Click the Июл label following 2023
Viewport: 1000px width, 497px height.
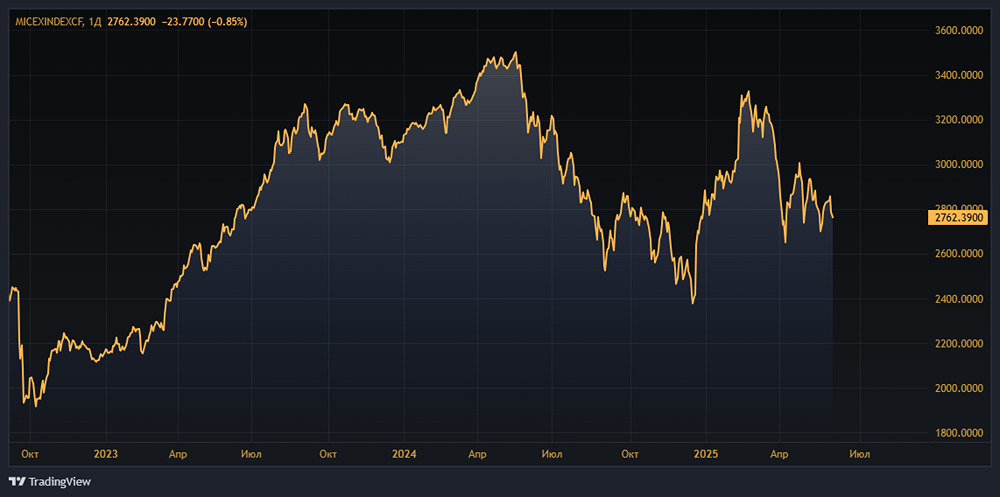point(253,454)
